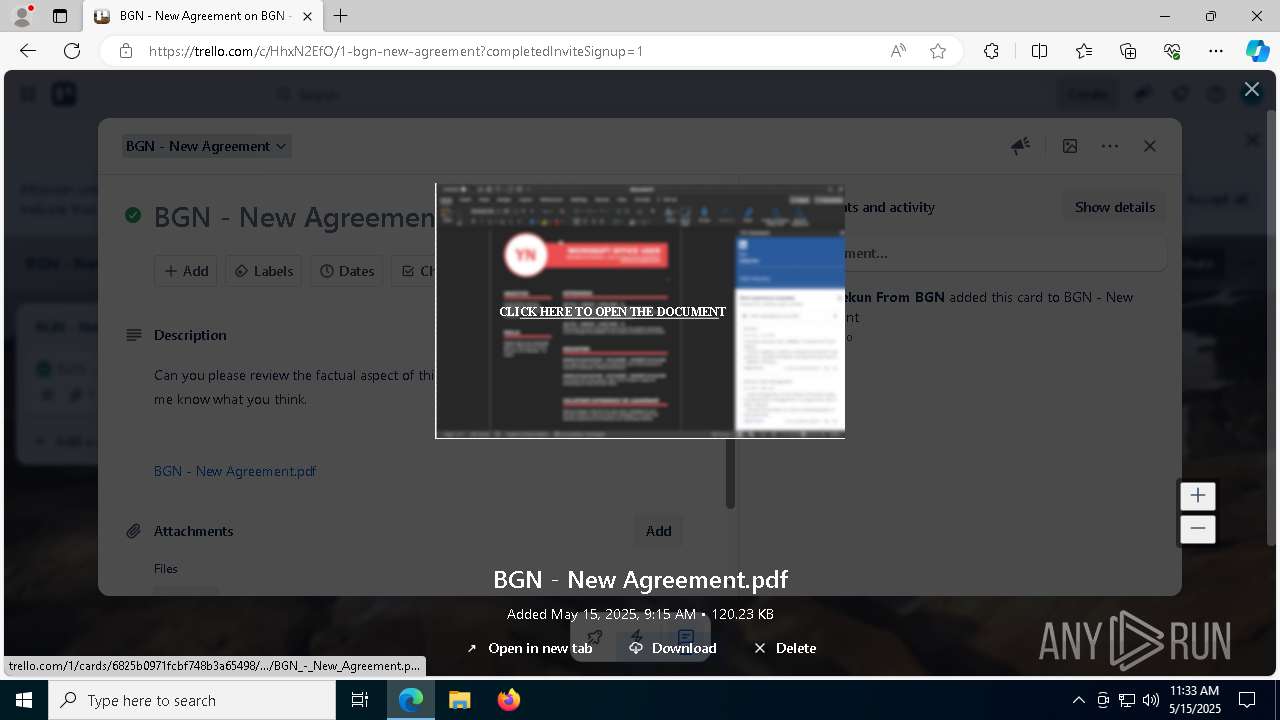Close the attachment preview overlay
This screenshot has height=720, width=1280.
coord(1251,89)
